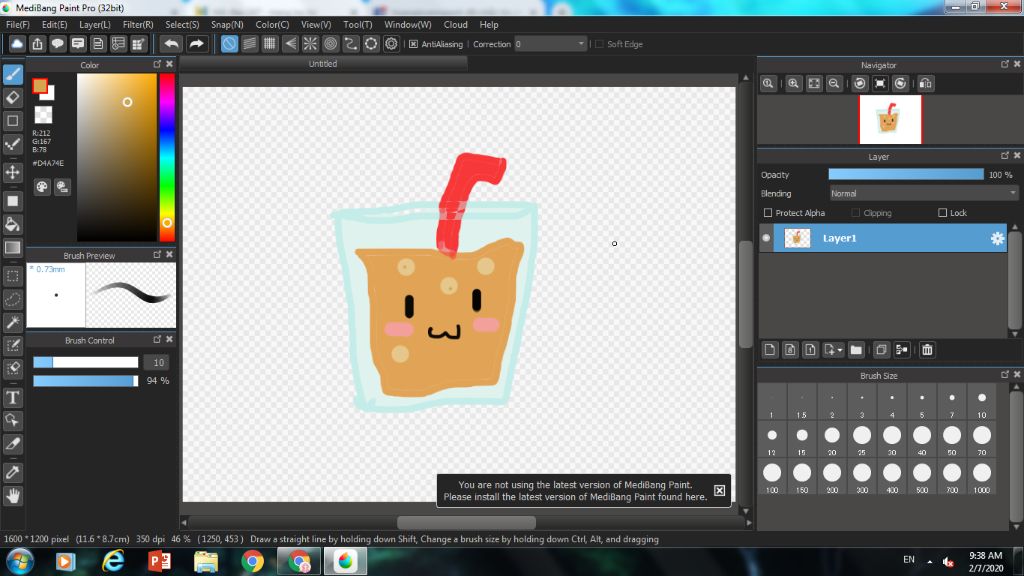The height and width of the screenshot is (576, 1024).
Task: Open the Correction dropdown
Action: (551, 44)
